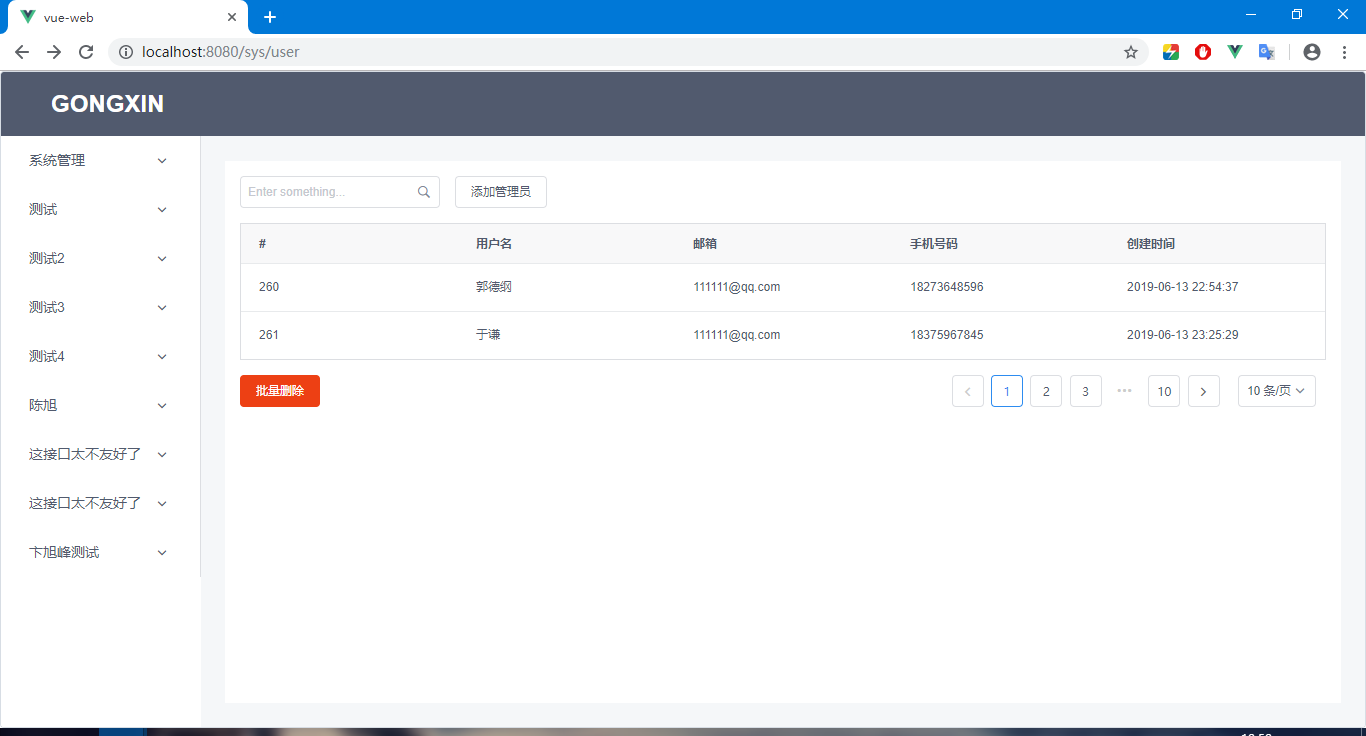Viewport: 1366px width, 736px height.
Task: View site information icon in address bar
Action: tap(126, 52)
